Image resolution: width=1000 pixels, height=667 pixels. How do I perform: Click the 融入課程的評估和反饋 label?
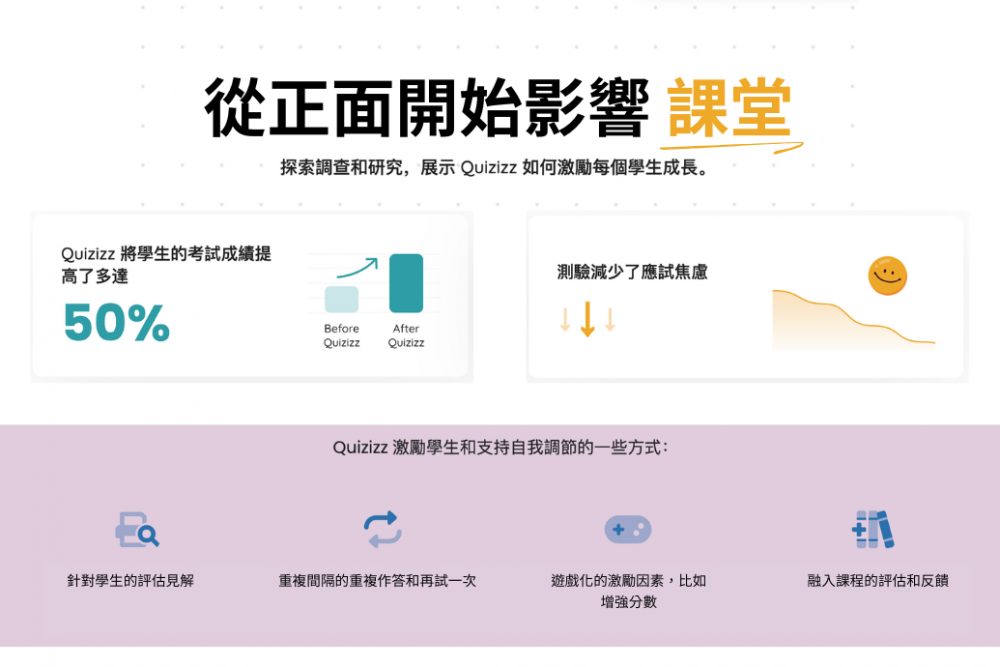tap(878, 581)
